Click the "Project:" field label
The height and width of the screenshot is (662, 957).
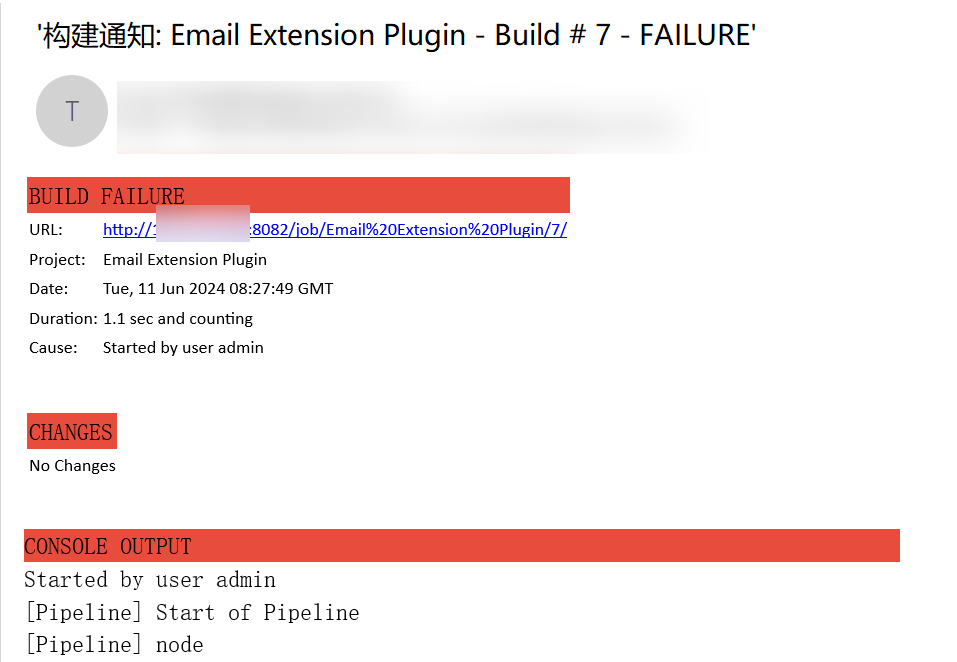point(58,260)
